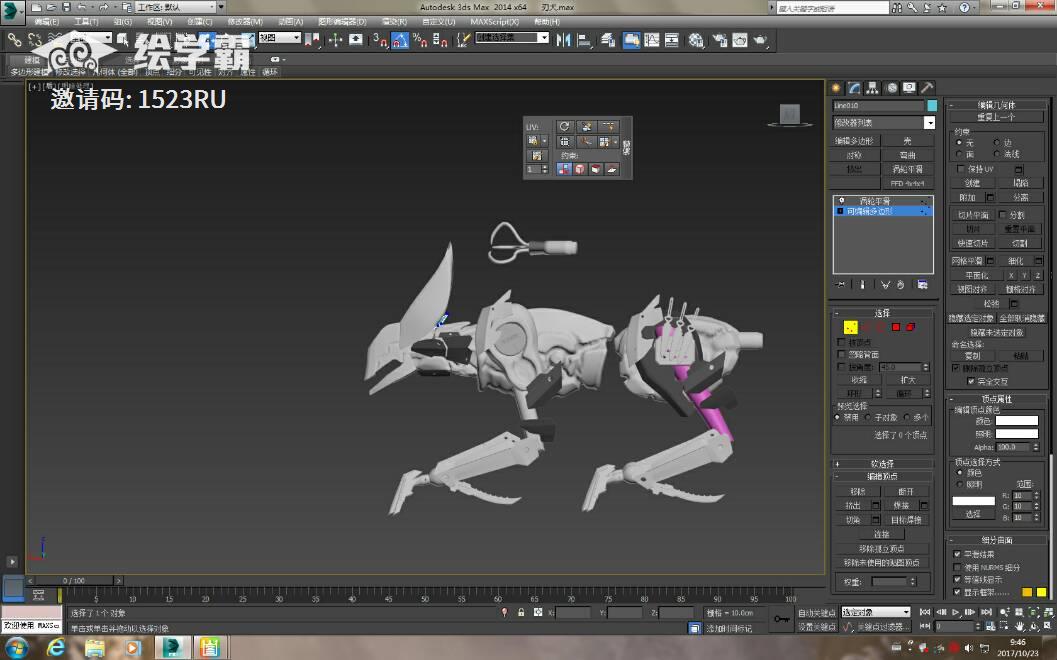
Task: Select the Vertex sub-object level icon
Action: [x=851, y=327]
